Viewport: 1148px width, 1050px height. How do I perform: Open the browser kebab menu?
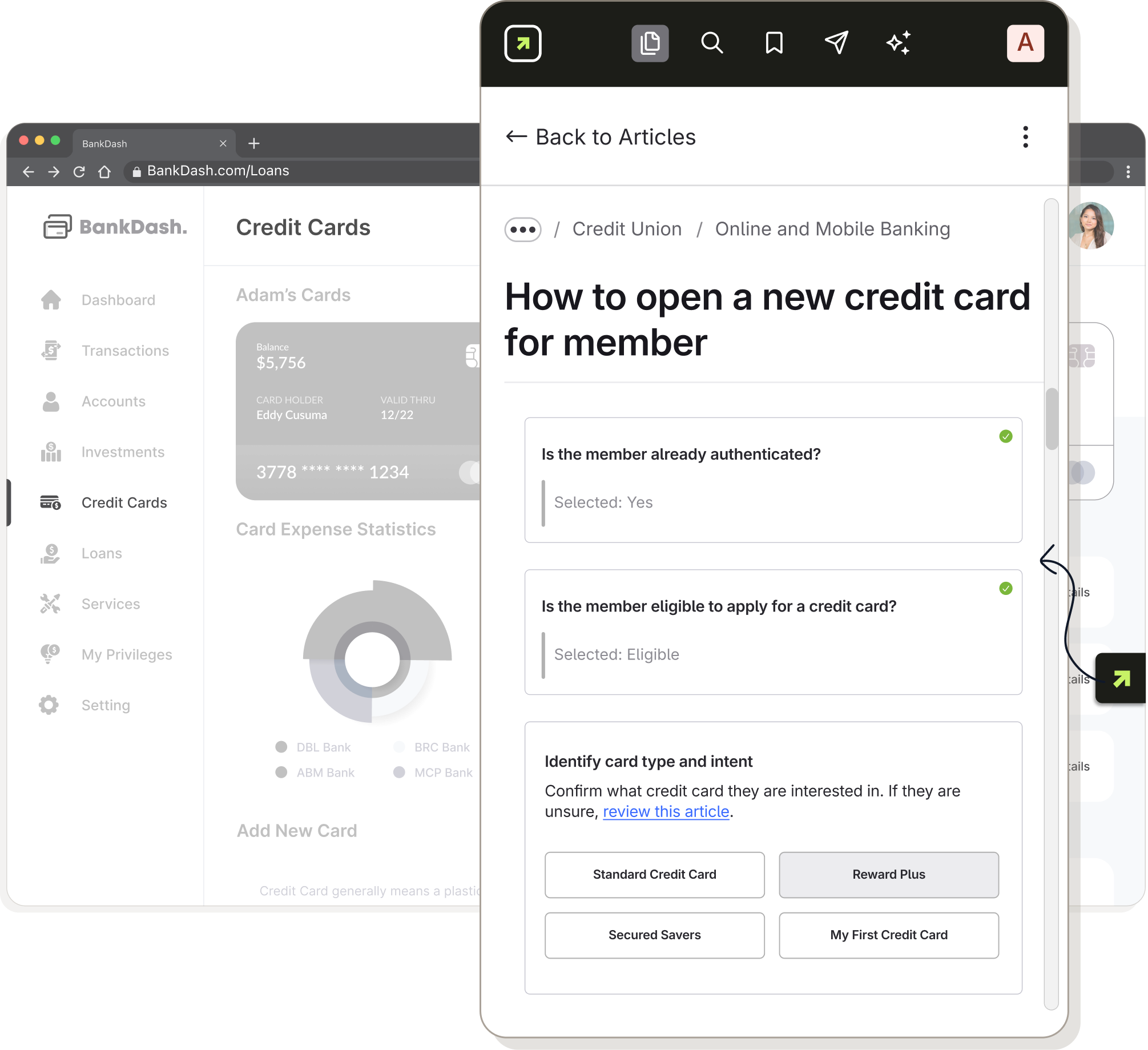(x=1128, y=172)
